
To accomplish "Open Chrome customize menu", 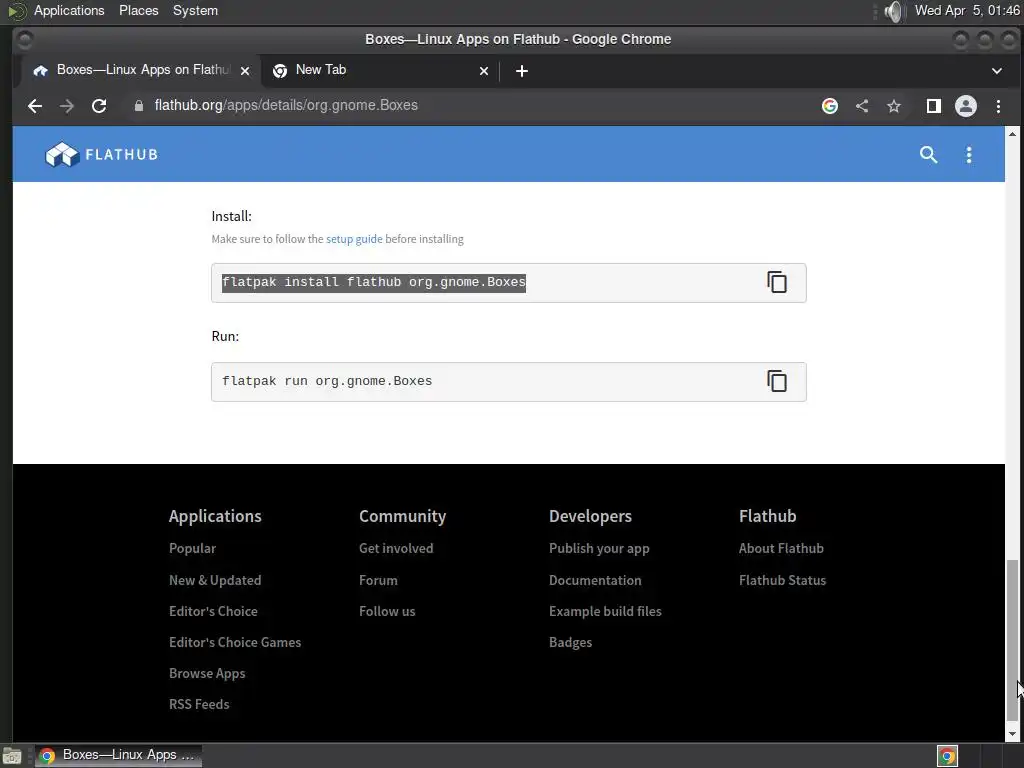I will click(998, 106).
